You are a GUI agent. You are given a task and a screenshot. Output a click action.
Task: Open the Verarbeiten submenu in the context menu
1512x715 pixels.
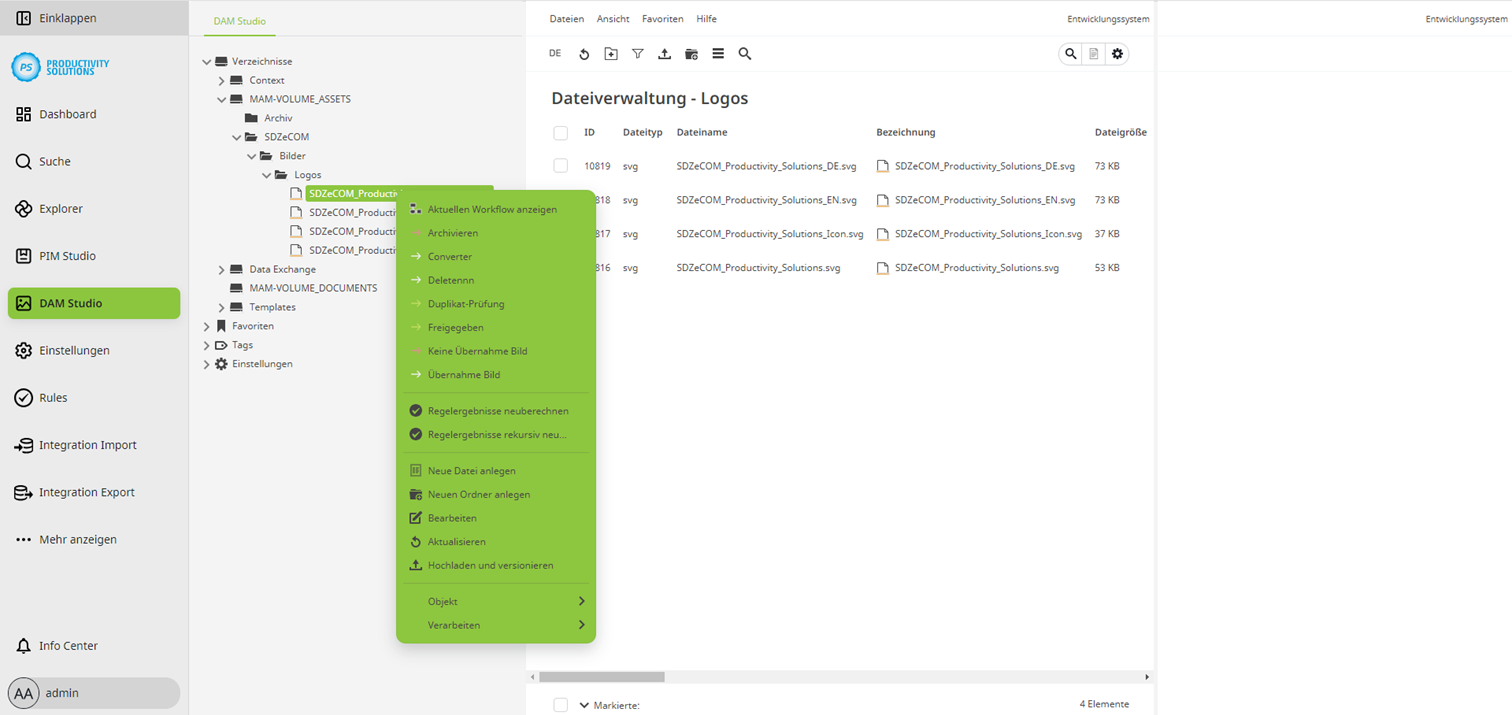tap(454, 625)
